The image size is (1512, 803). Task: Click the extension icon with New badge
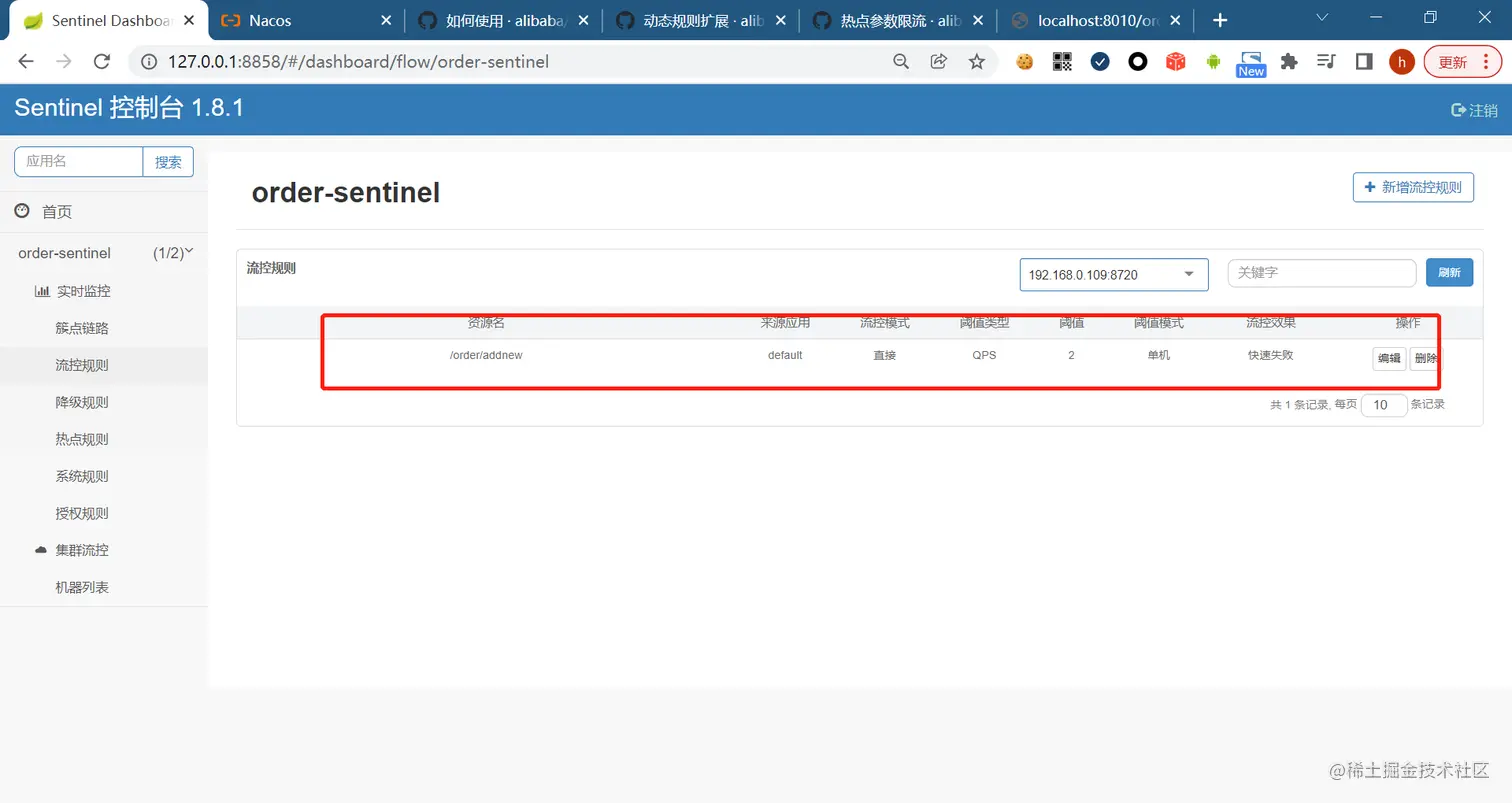(1251, 64)
